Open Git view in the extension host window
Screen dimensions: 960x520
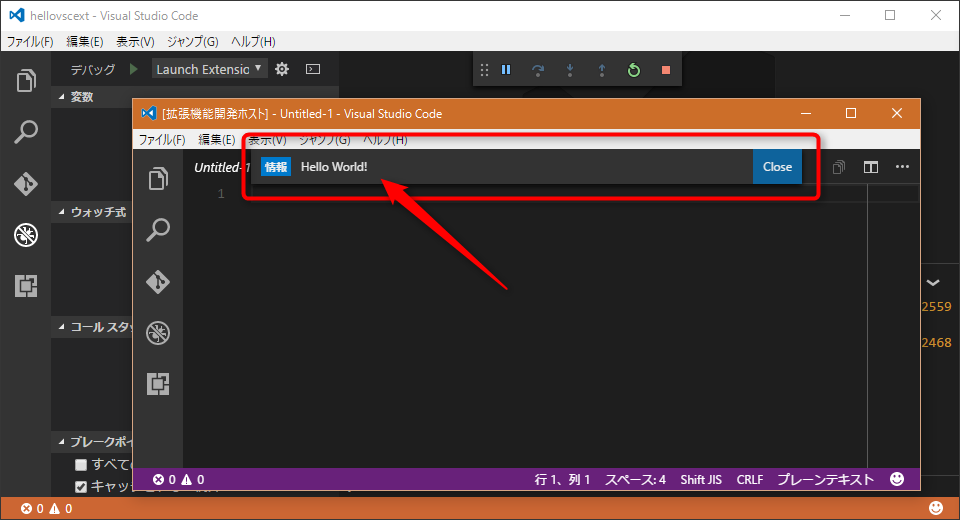tap(158, 282)
